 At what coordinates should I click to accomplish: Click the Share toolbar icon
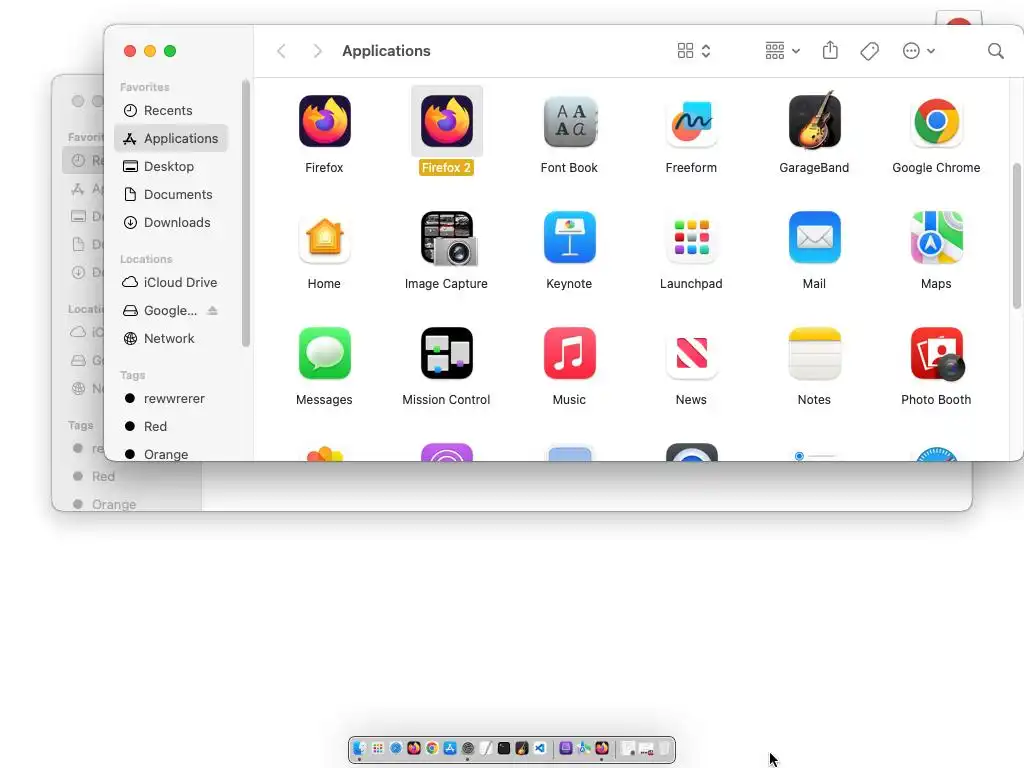(830, 50)
